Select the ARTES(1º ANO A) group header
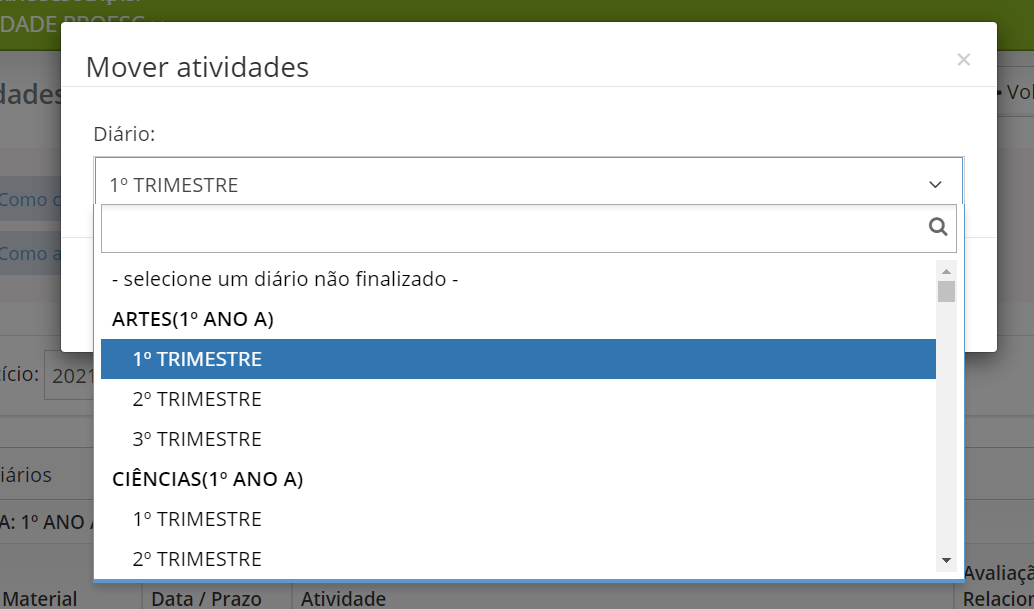The image size is (1034, 609). click(518, 320)
